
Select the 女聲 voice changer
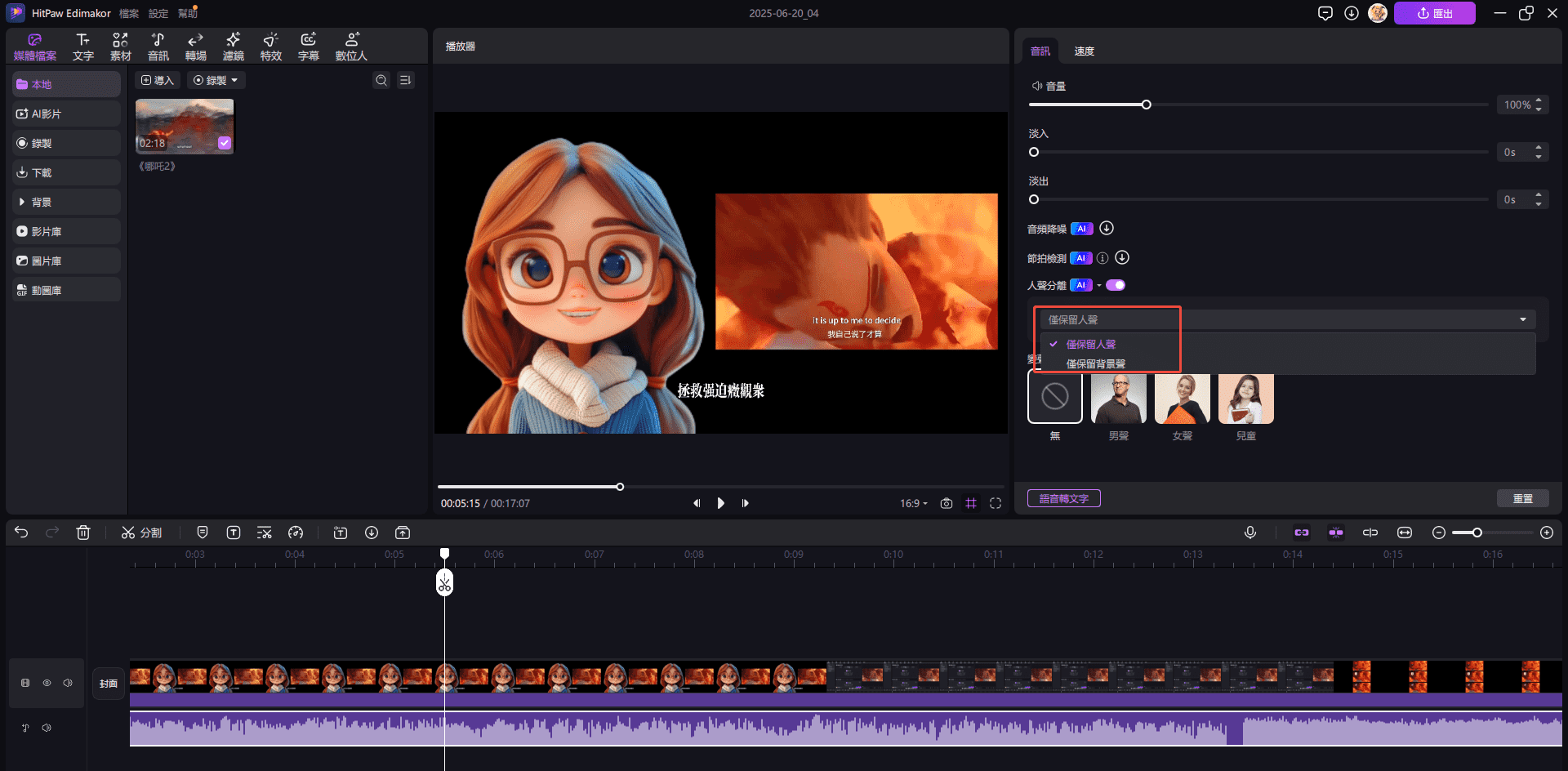(1183, 399)
